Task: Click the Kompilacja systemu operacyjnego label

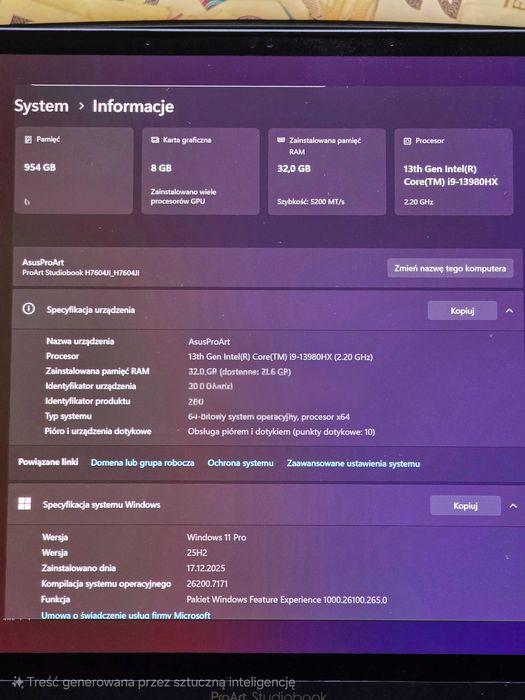Action: pos(106,583)
